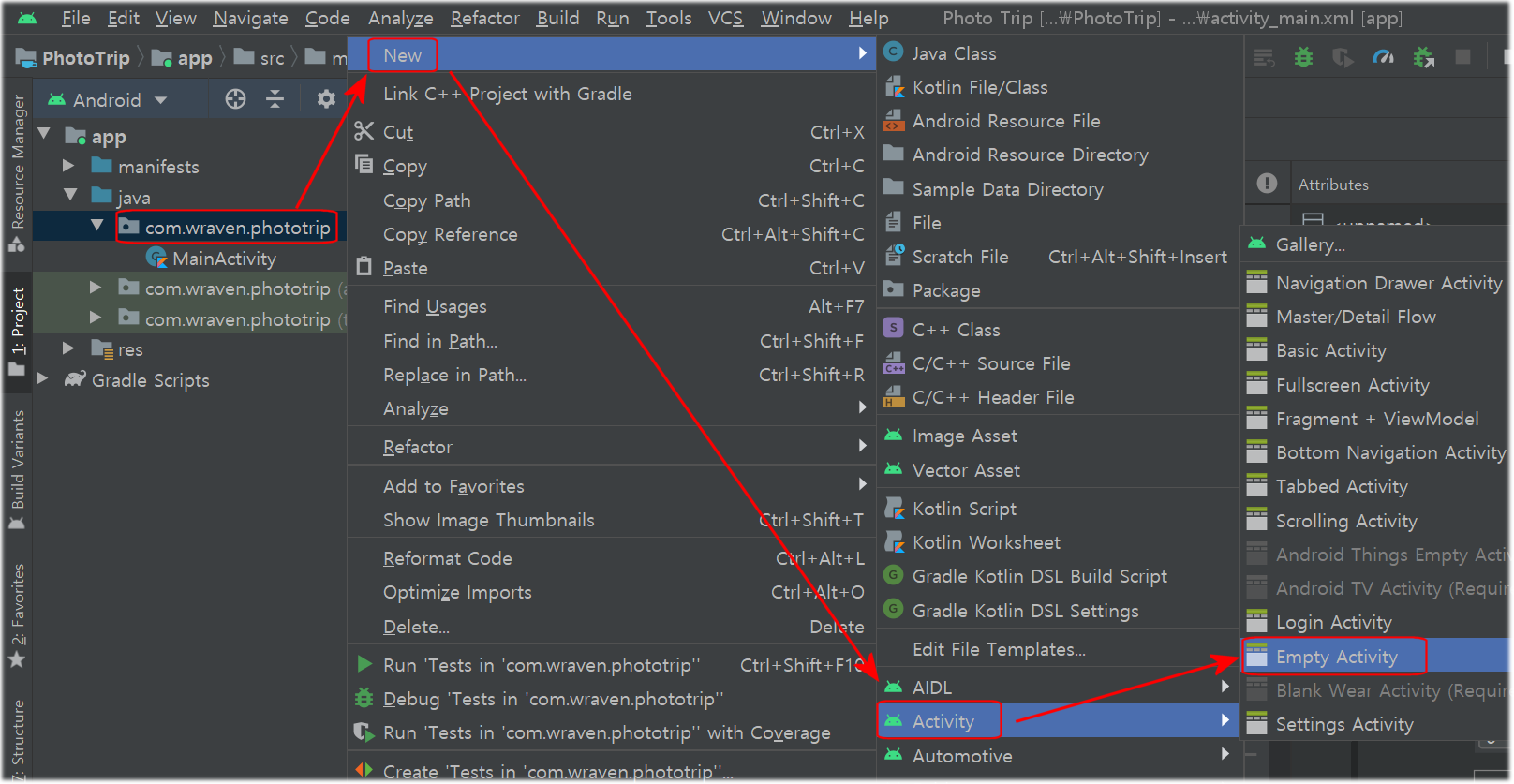Open the Build Variants side tab
Screen dimensions: 1514x784
(18, 468)
